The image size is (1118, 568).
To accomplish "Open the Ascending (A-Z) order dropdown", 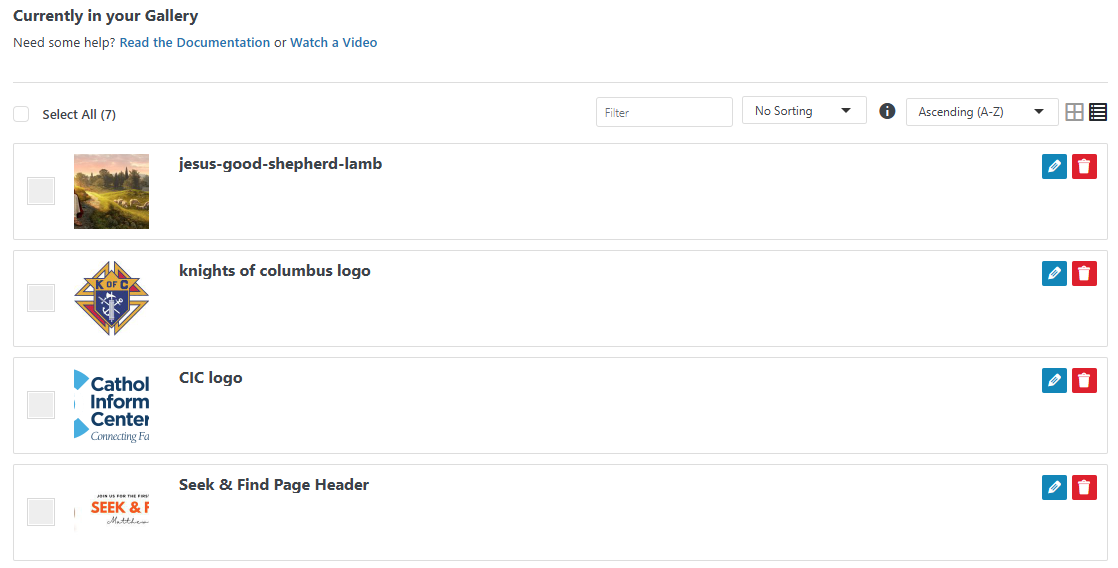I will [x=981, y=112].
